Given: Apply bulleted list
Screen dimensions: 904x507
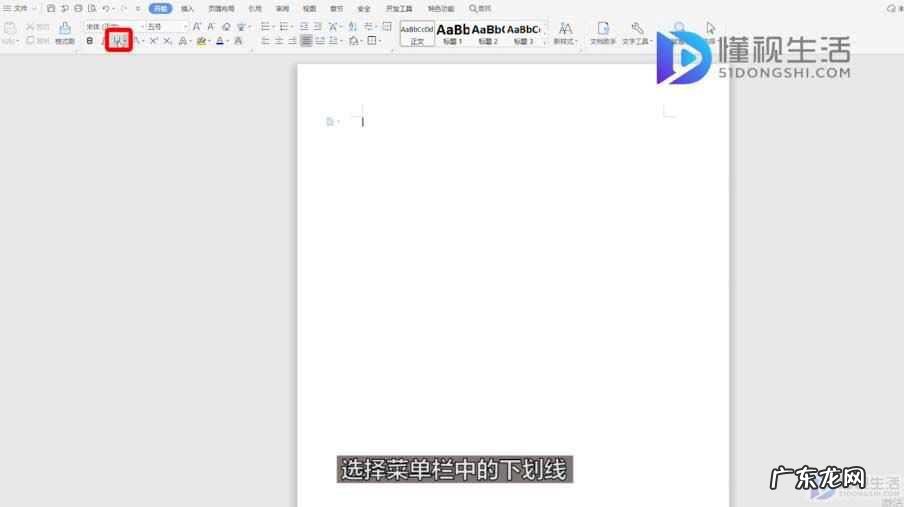Looking at the screenshot, I should pos(265,27).
